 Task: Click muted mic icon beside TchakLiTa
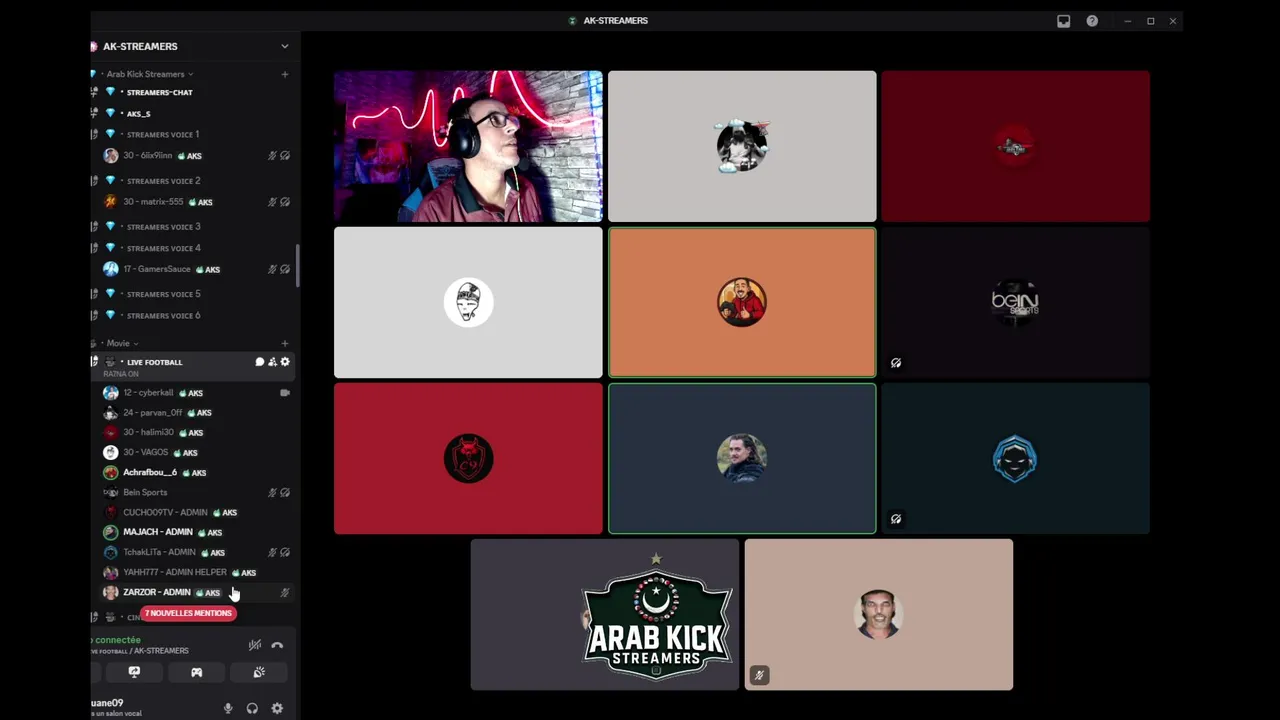pyautogui.click(x=272, y=552)
